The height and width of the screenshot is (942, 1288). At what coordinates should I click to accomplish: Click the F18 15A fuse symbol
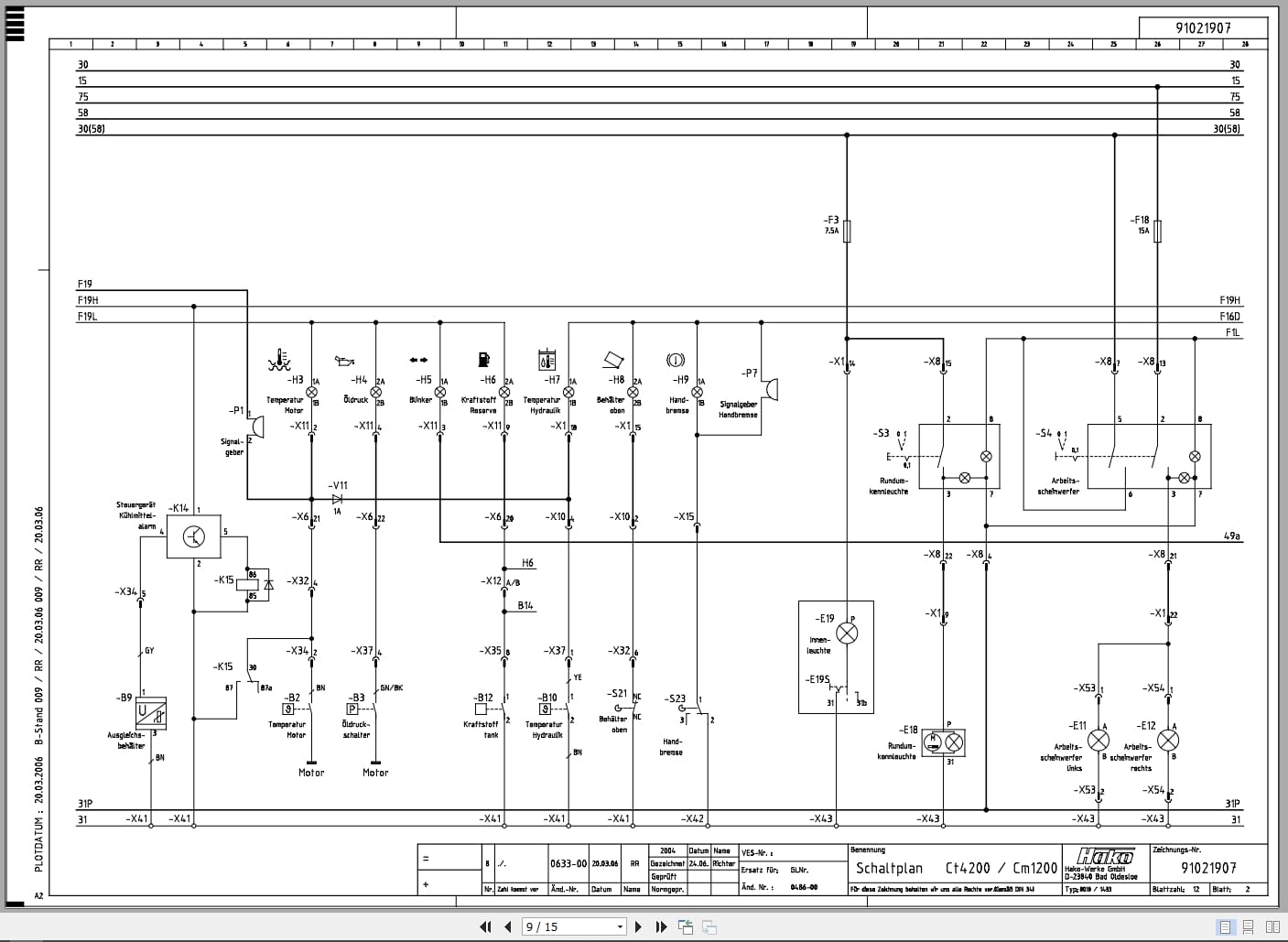pos(1158,232)
